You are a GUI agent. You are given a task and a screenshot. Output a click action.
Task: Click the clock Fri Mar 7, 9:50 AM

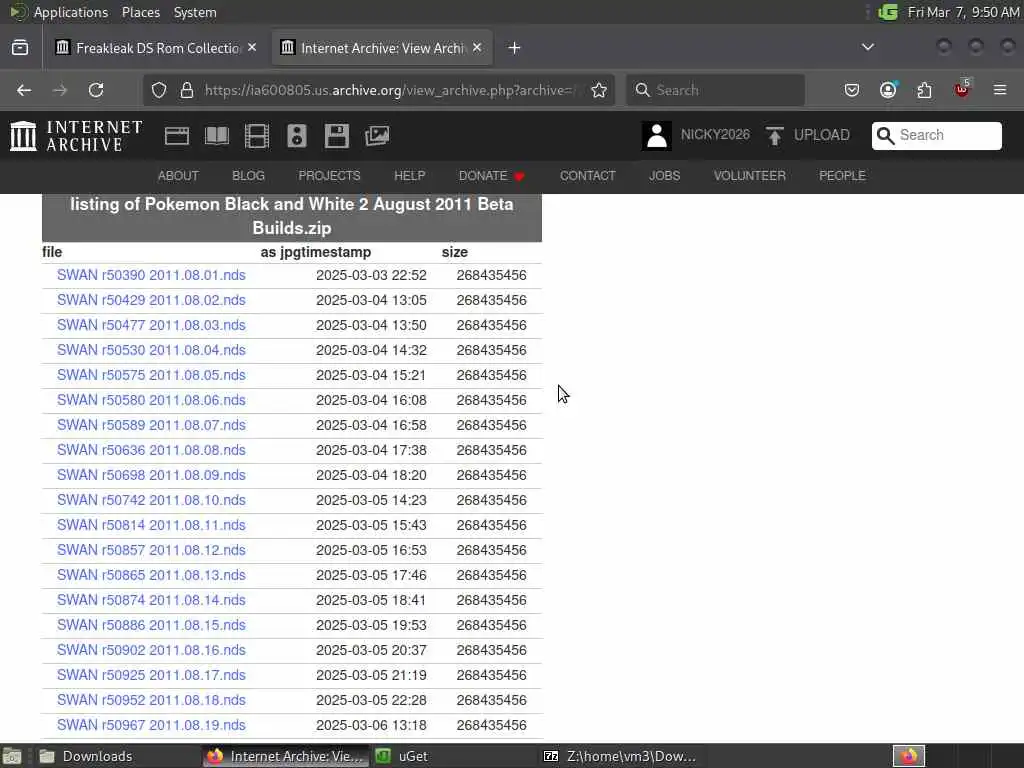[x=963, y=12]
